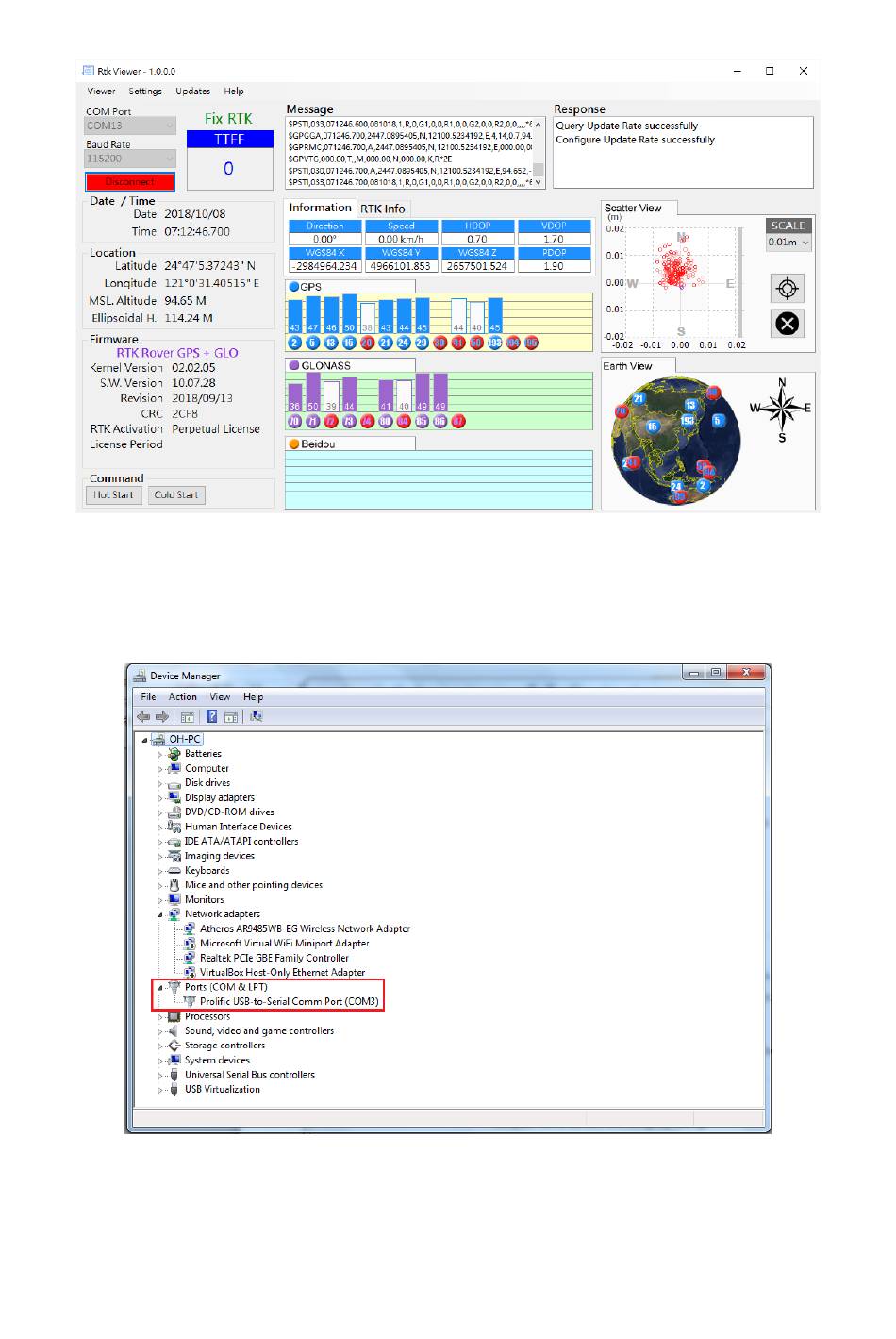Click the blue TTFF button
This screenshot has height=1339, width=896.
pyautogui.click(x=229, y=139)
